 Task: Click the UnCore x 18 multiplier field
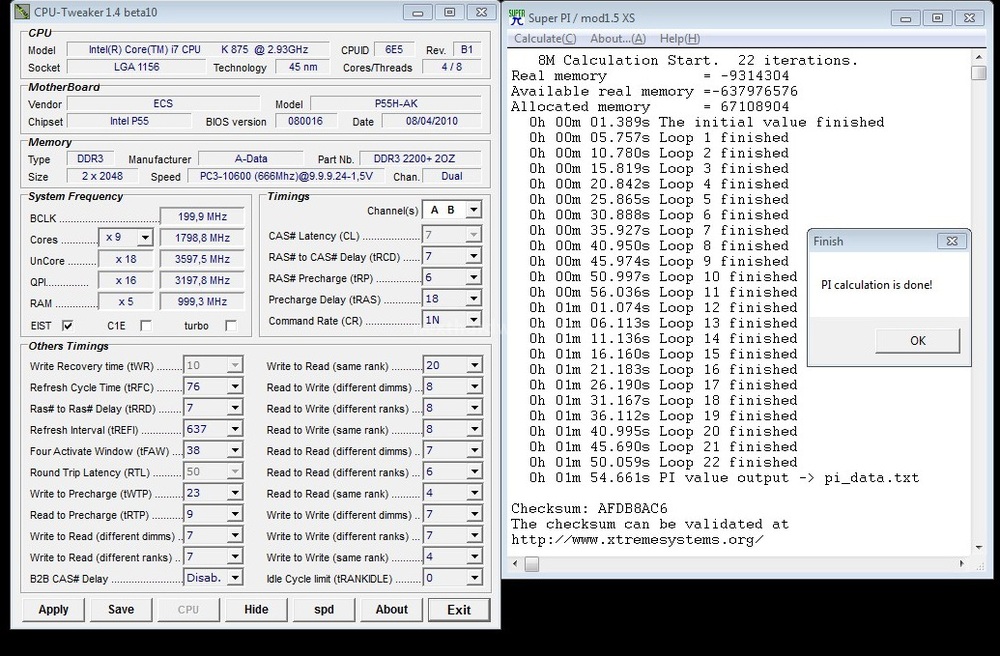pos(126,259)
